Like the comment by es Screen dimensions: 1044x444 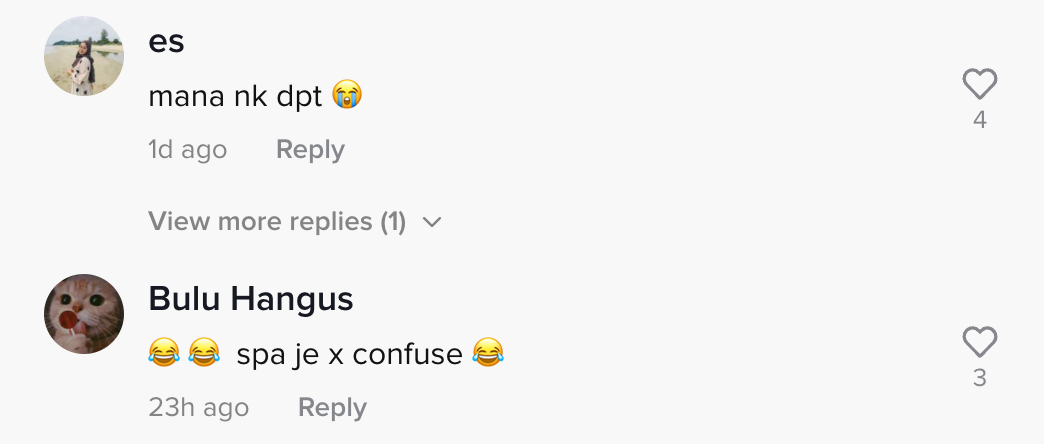pyautogui.click(x=979, y=85)
